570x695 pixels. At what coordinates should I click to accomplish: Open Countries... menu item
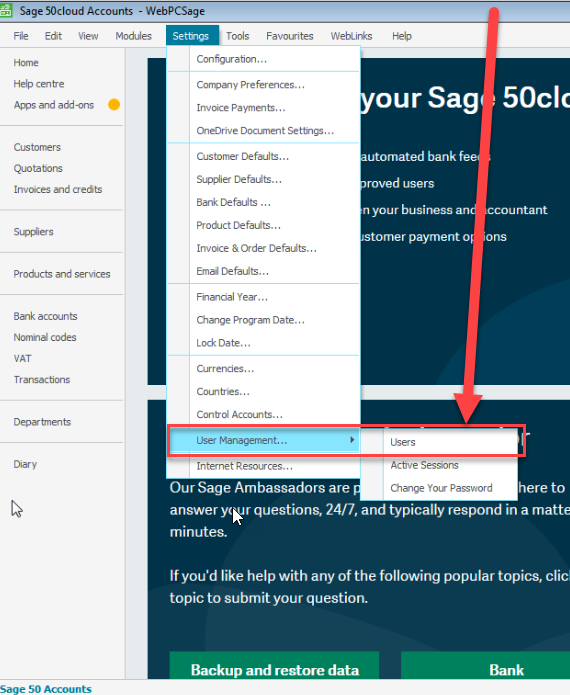click(263, 392)
